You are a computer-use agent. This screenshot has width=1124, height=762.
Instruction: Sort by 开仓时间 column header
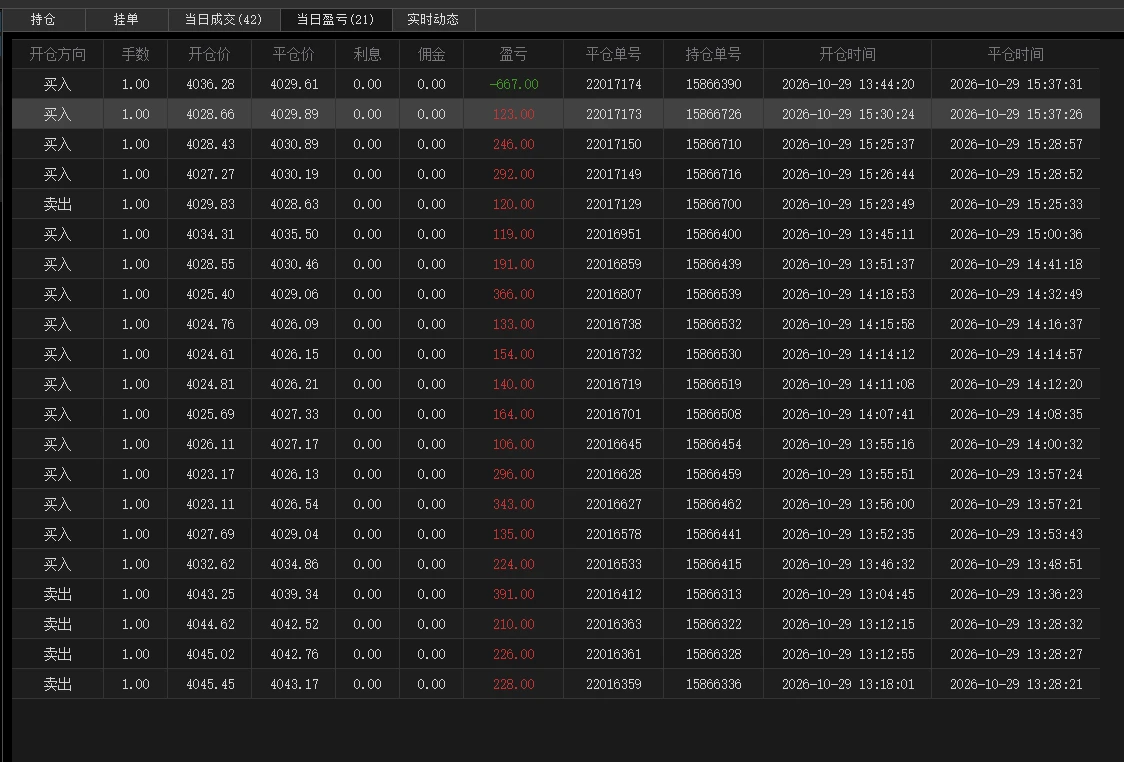[x=847, y=54]
